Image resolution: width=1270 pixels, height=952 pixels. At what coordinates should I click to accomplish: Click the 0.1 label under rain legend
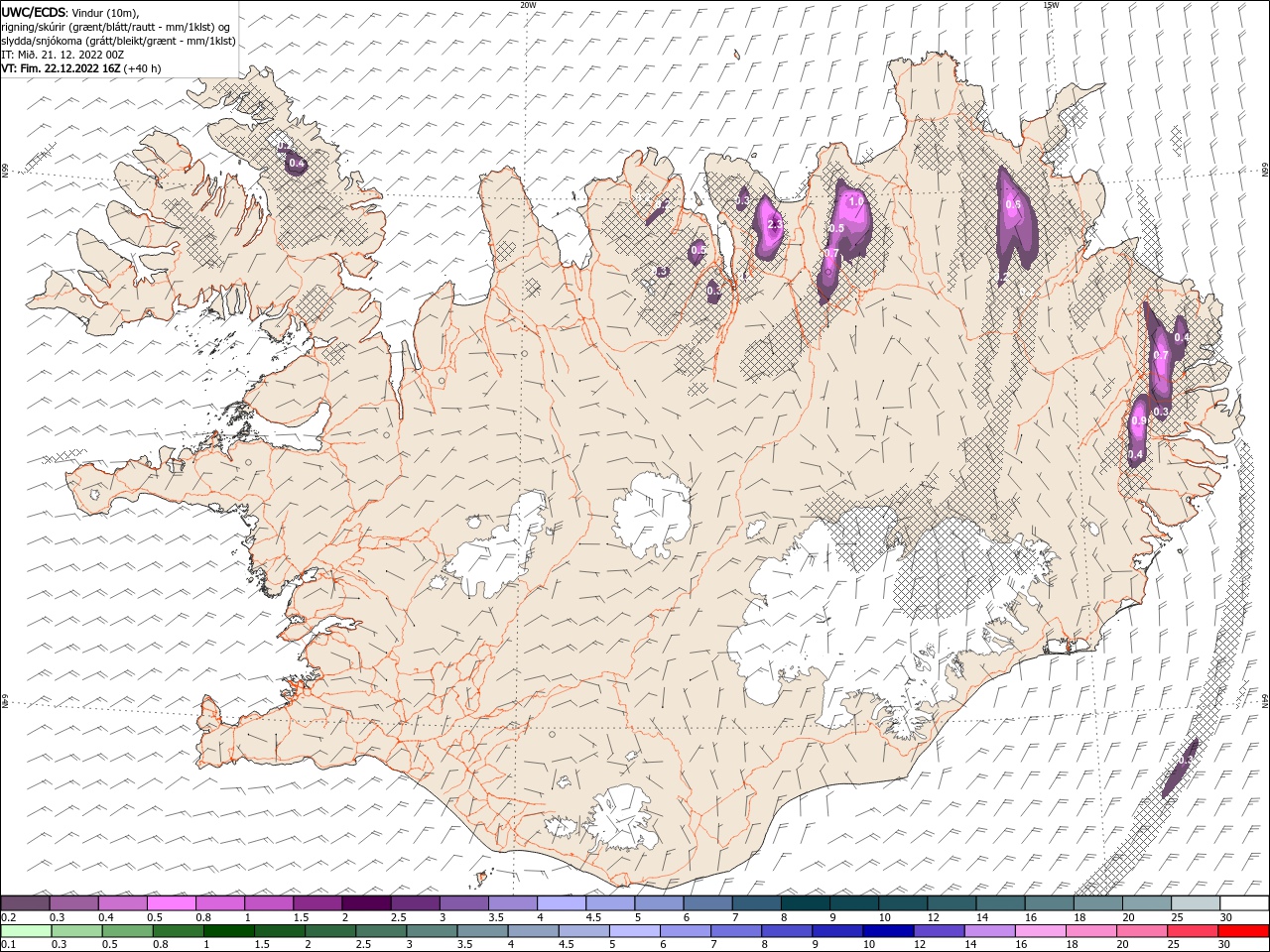[7, 945]
